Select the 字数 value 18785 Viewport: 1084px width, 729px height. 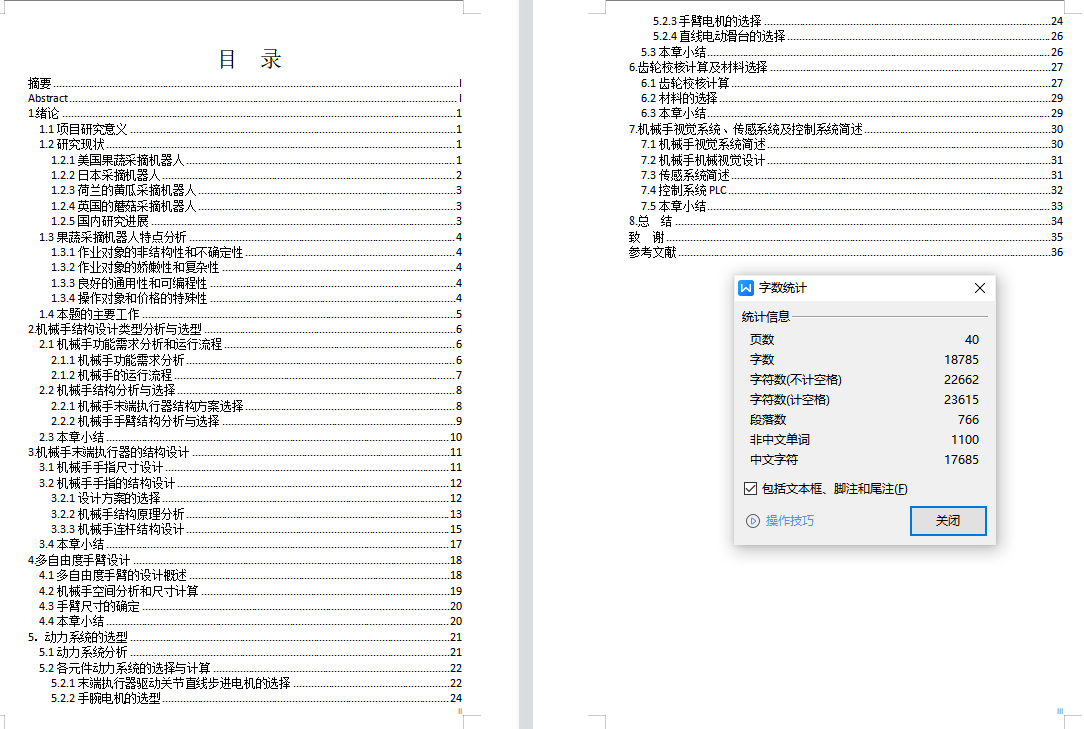click(x=961, y=360)
